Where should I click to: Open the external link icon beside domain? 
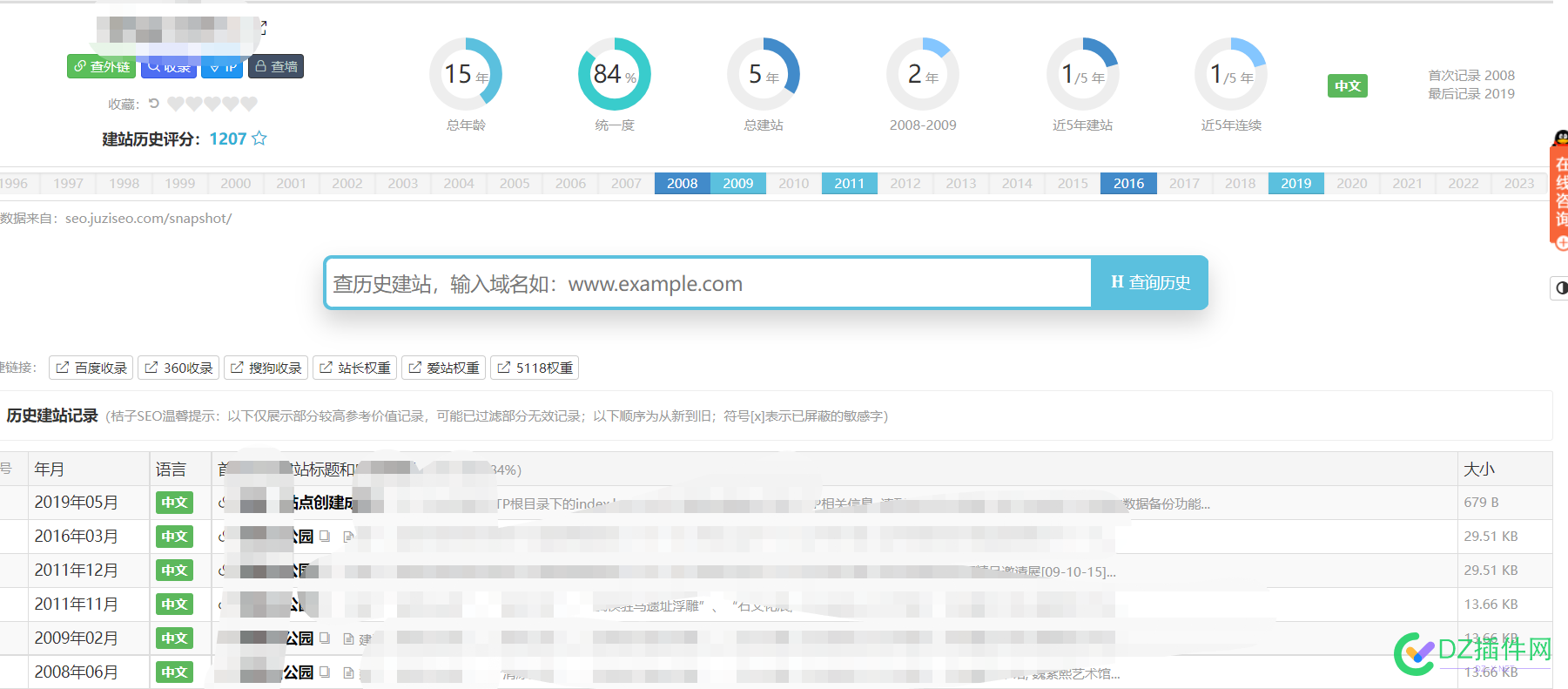click(x=263, y=28)
